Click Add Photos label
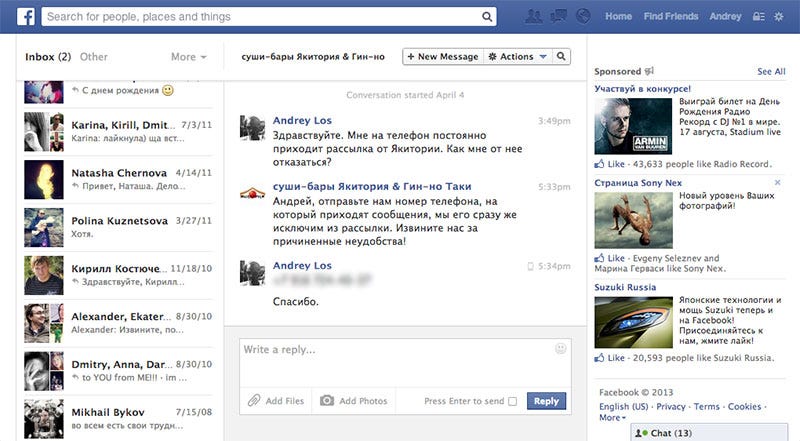This screenshot has width=800, height=441. click(363, 401)
